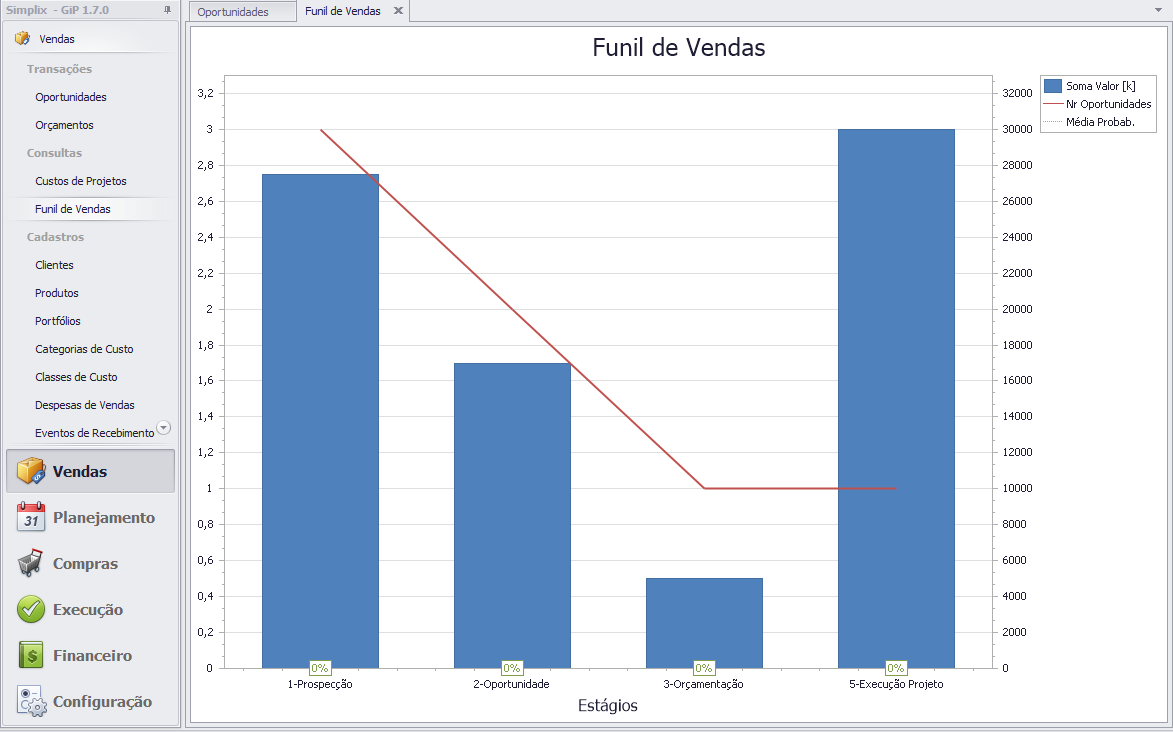Open the Clientes register
1173x732 pixels.
coord(54,265)
